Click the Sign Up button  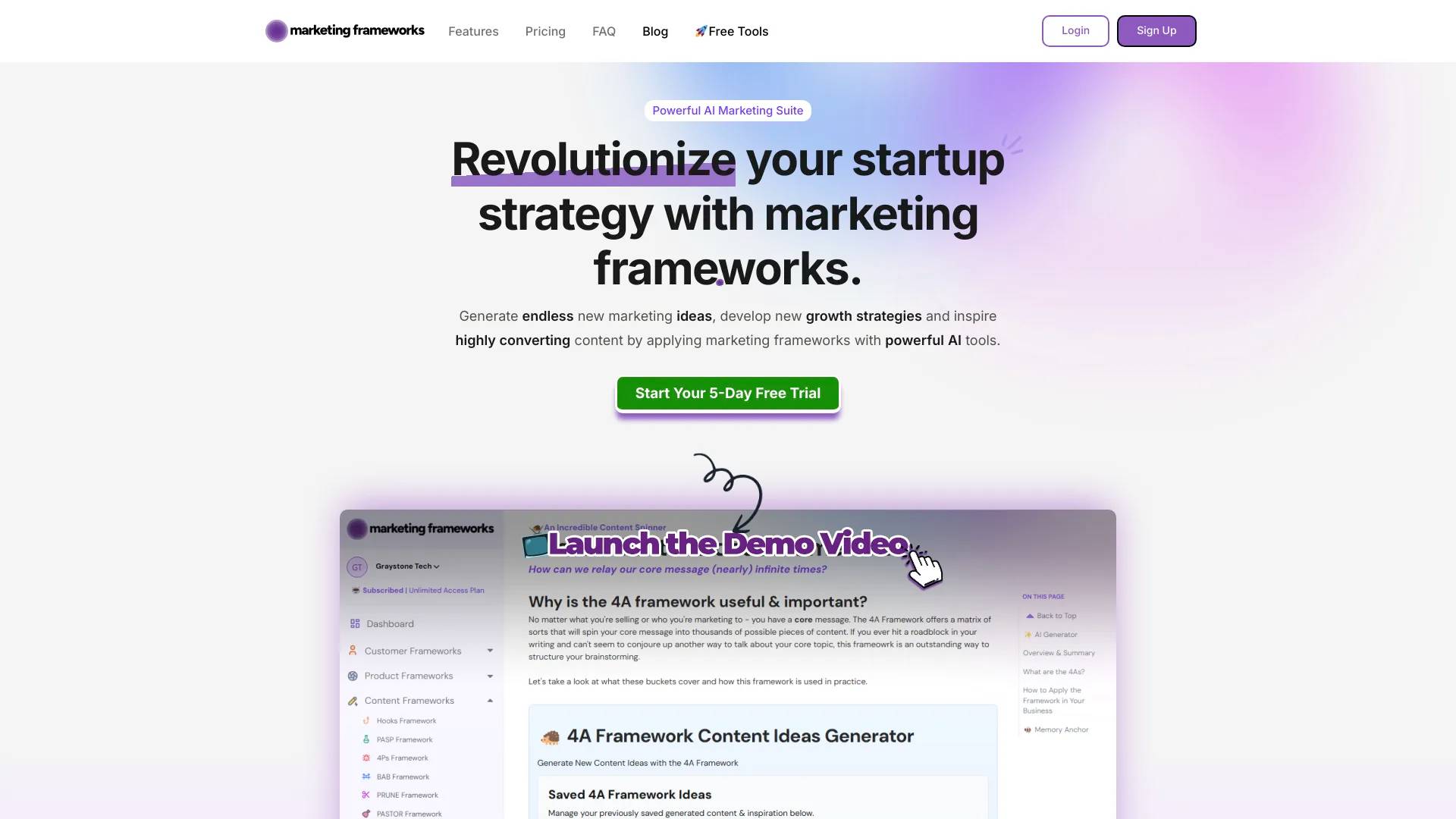pos(1156,30)
